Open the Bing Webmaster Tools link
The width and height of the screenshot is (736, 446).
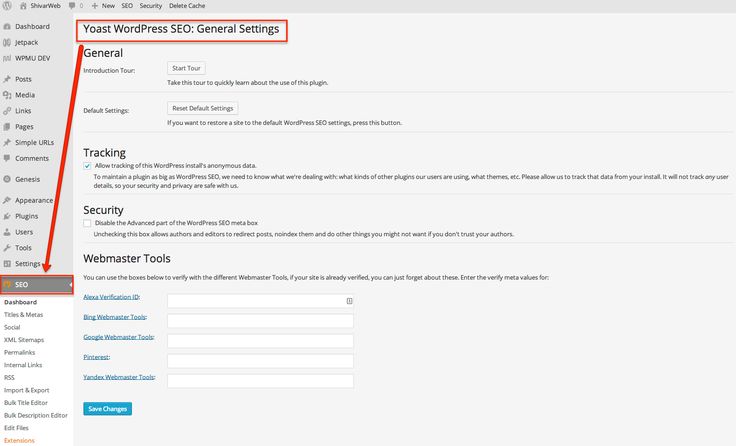coord(115,317)
